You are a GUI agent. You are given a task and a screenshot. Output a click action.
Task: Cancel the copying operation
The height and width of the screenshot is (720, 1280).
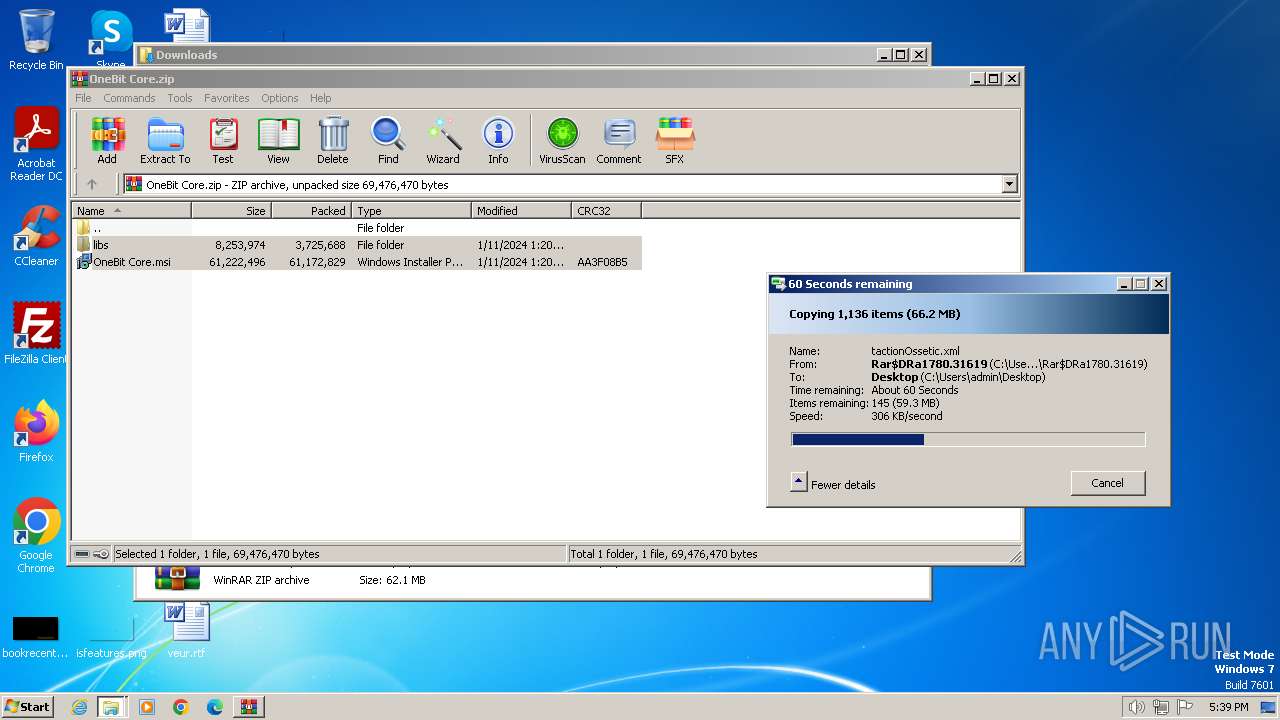(x=1107, y=483)
